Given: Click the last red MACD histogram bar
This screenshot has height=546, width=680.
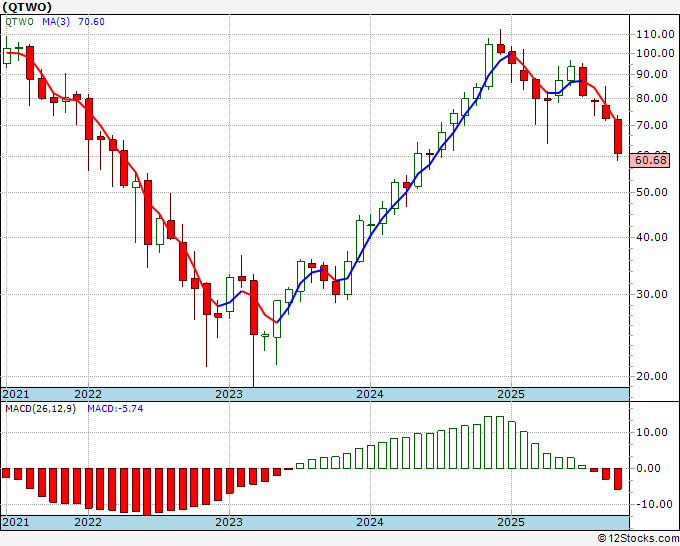Looking at the screenshot, I should click(618, 479).
